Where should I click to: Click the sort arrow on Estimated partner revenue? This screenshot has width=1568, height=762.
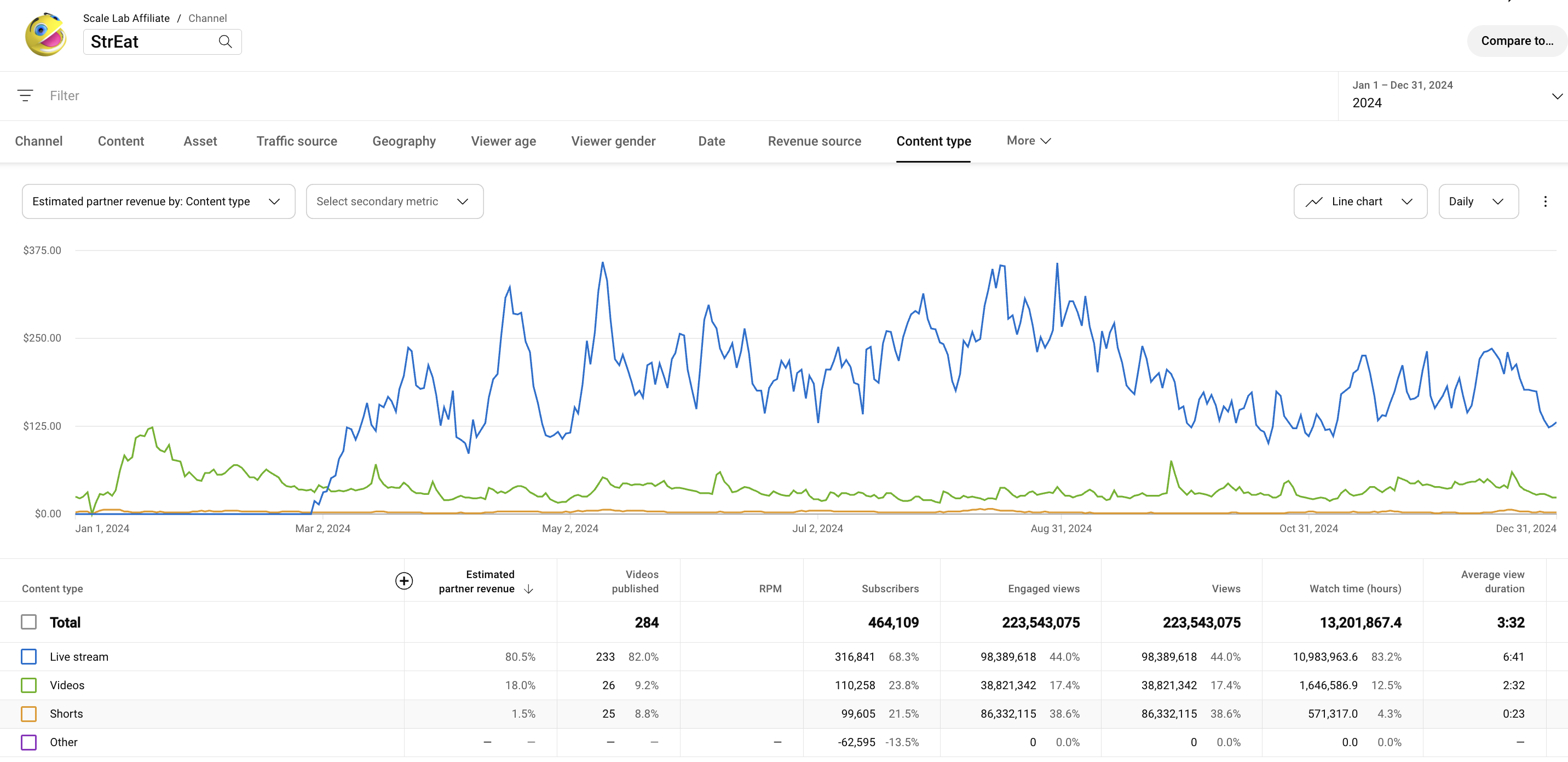click(x=528, y=588)
